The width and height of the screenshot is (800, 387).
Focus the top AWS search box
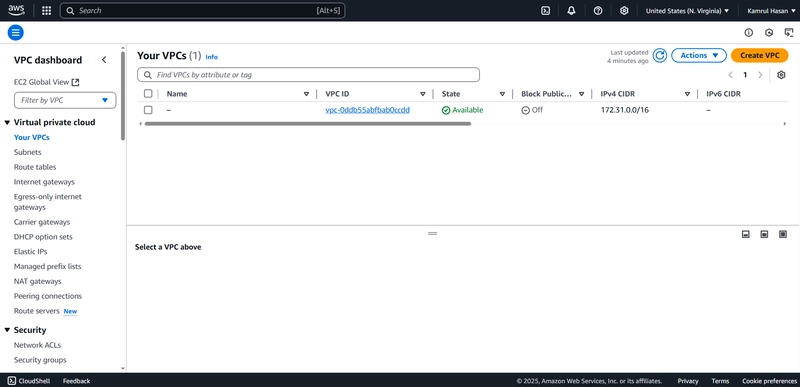[x=203, y=11]
